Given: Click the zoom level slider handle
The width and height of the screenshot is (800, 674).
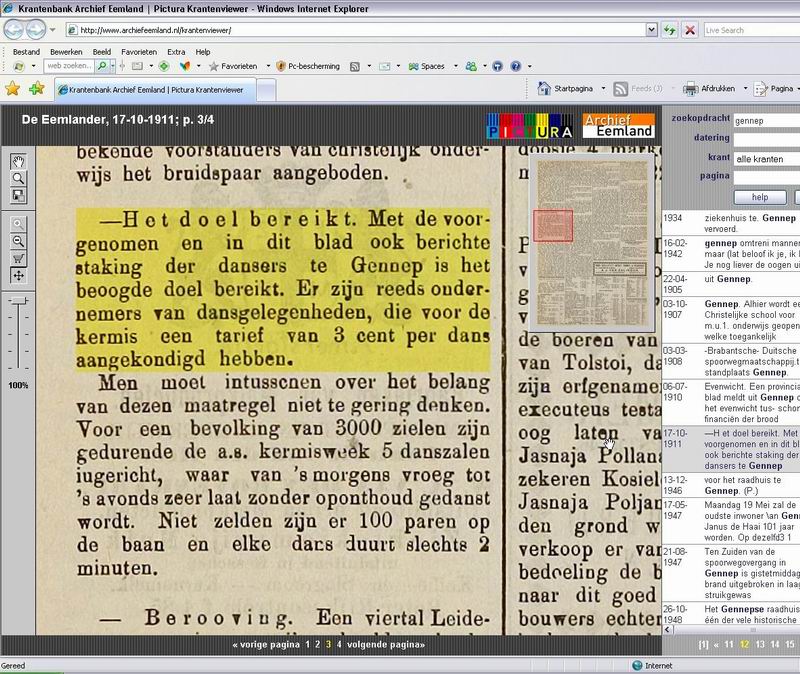Looking at the screenshot, I should (18, 301).
